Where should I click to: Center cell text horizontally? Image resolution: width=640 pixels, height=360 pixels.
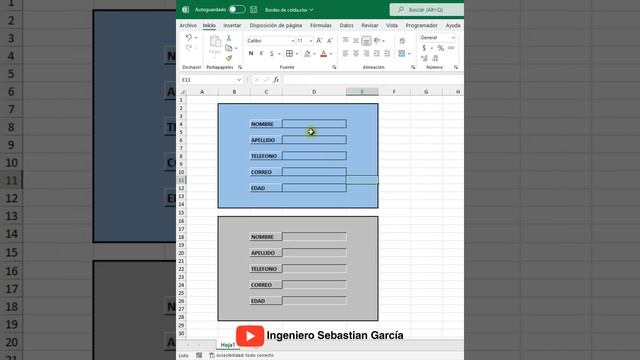356,53
